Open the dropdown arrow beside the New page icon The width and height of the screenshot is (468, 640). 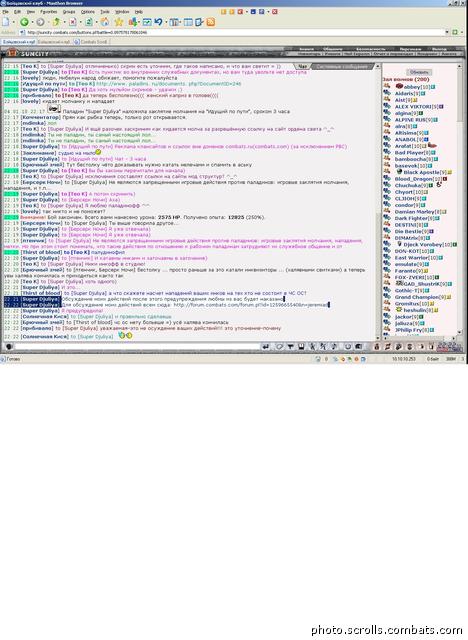coord(13,22)
